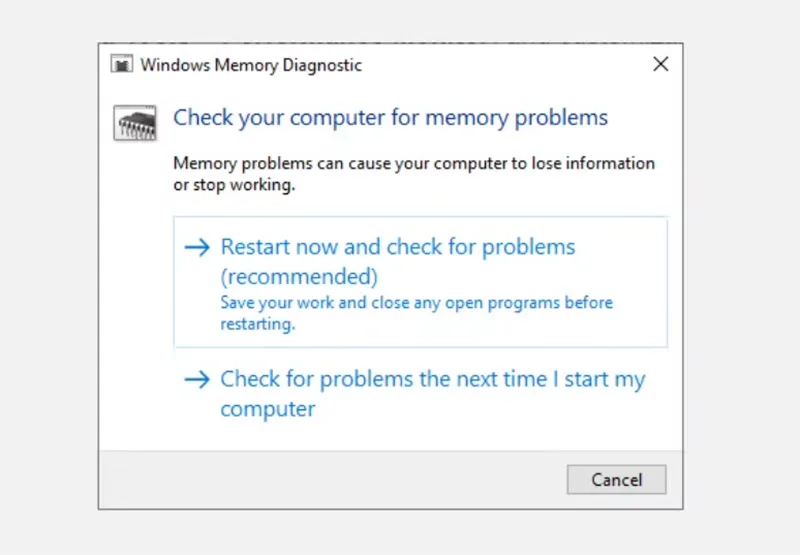Image resolution: width=800 pixels, height=555 pixels.
Task: Select Check for problems the next time I start
Action: 432,380
